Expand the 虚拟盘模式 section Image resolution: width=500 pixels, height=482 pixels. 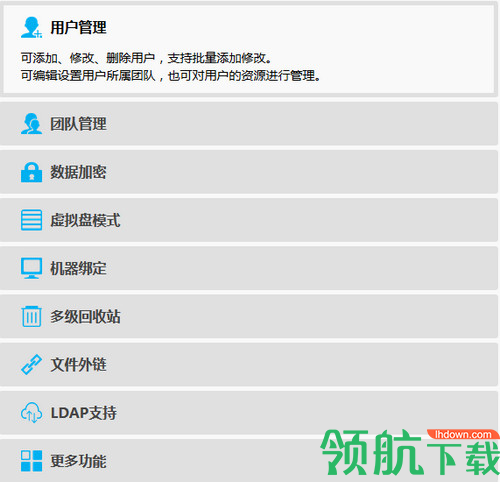(x=249, y=220)
